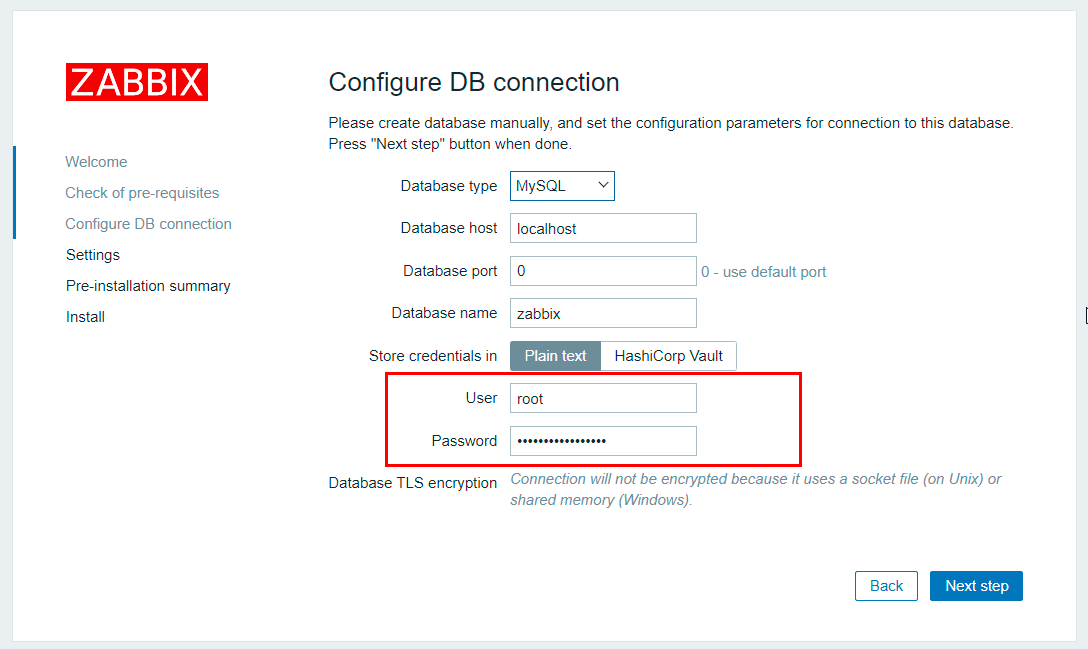Click the Database host field

[603, 228]
